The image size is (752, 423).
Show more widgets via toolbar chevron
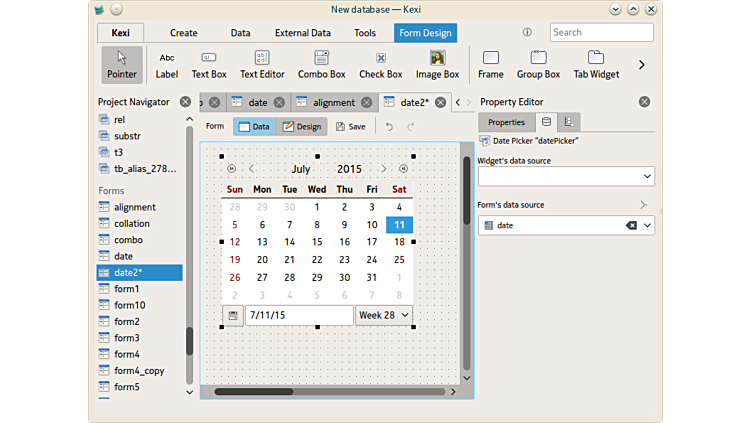(x=641, y=65)
